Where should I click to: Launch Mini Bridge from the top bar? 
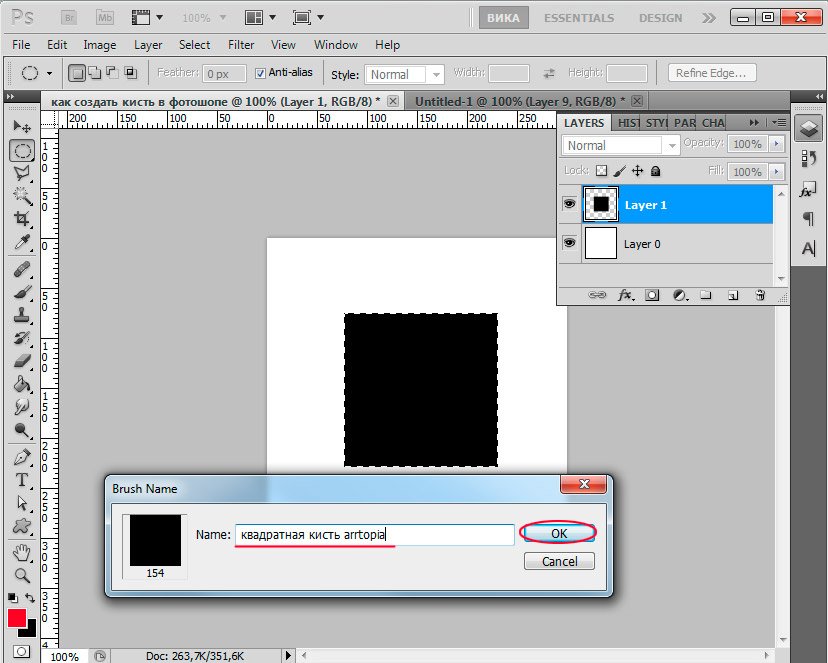click(105, 18)
